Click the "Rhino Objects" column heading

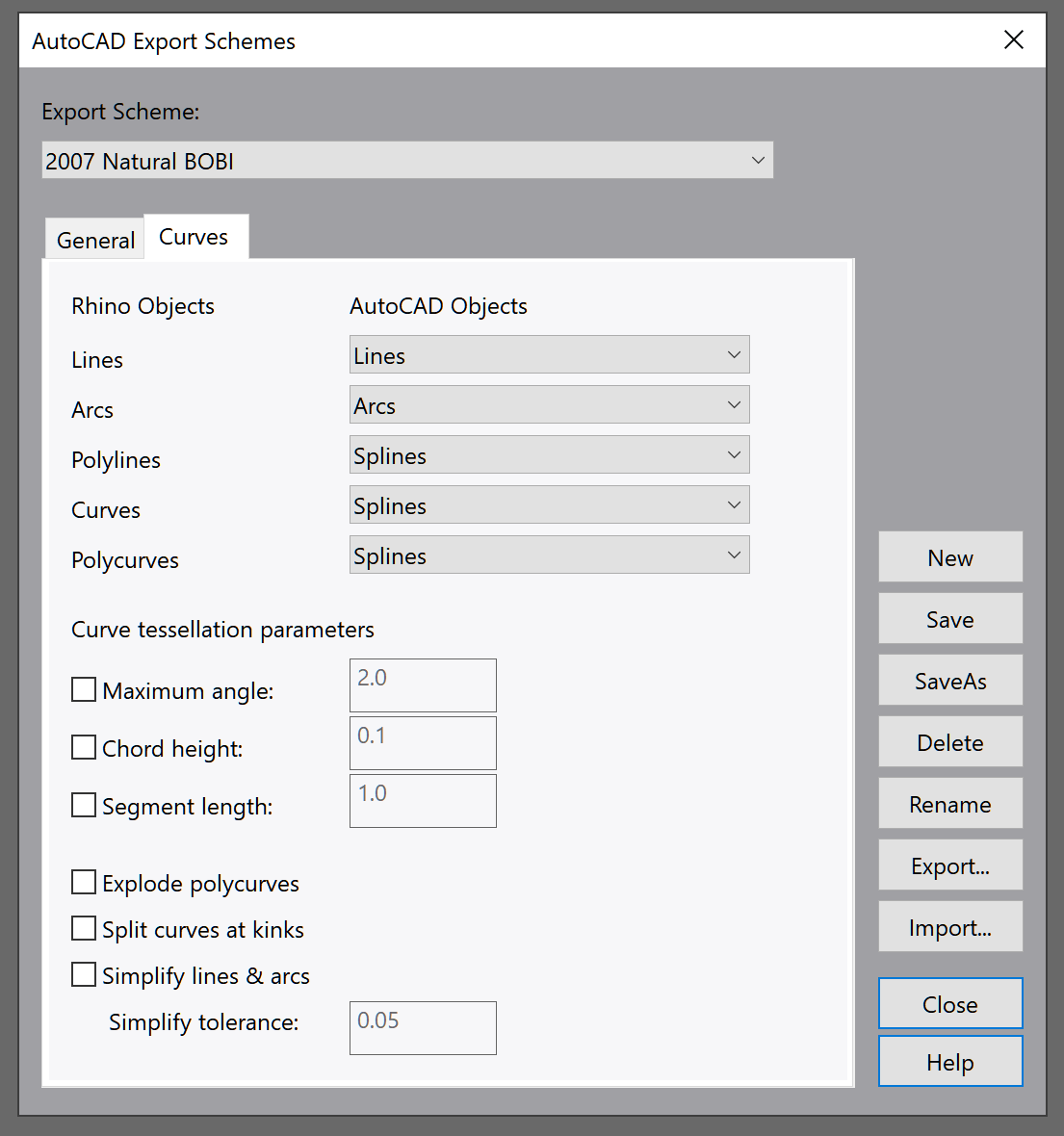click(x=143, y=306)
